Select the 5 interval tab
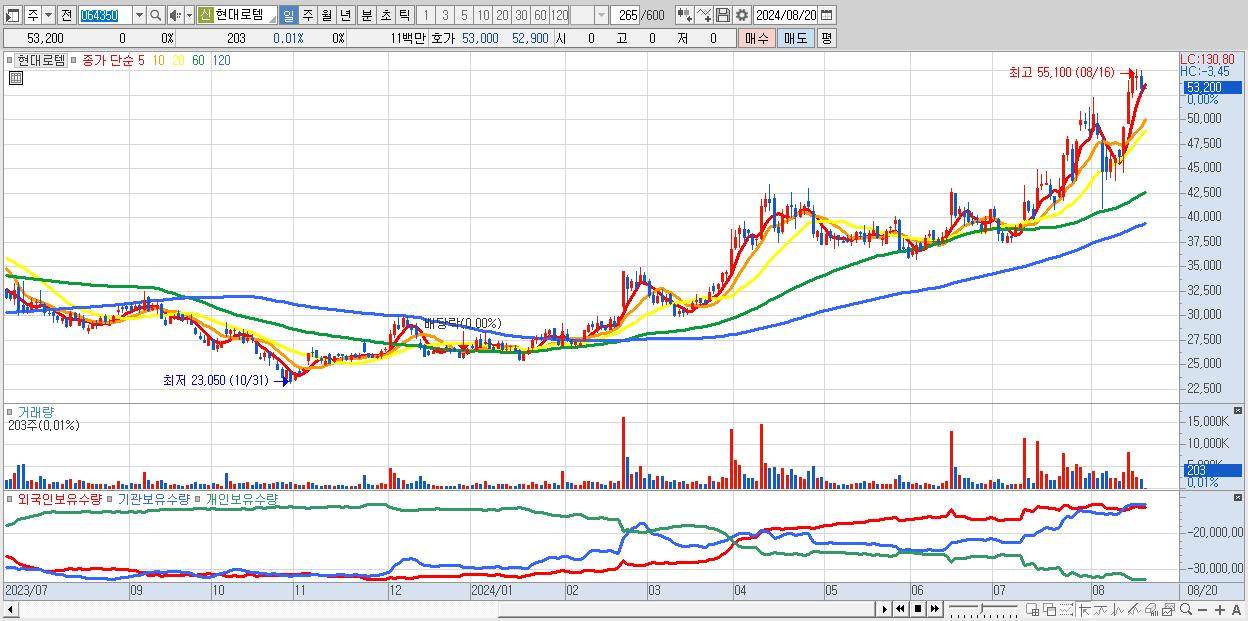The width and height of the screenshot is (1248, 621). point(464,15)
